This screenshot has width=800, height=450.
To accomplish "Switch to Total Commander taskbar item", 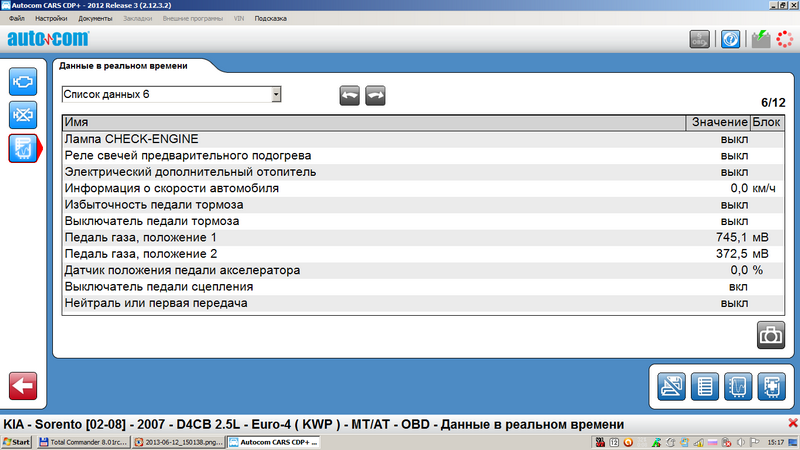I will click(83, 442).
